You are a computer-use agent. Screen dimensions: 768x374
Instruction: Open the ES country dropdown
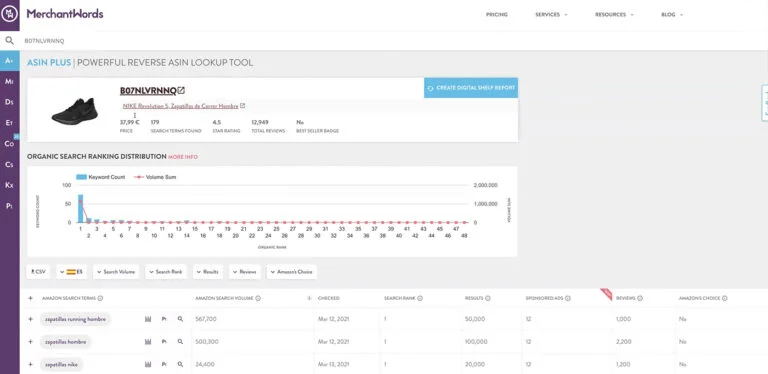[72, 272]
